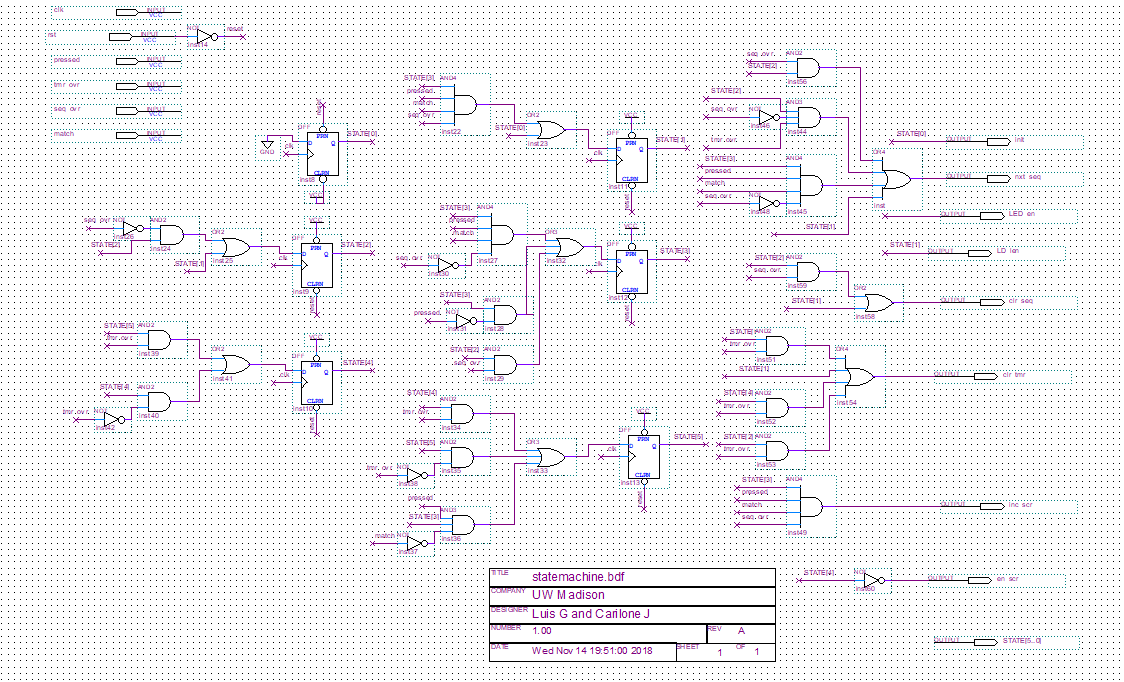Select the clk input pin symbol
The height and width of the screenshot is (682, 1124).
pyautogui.click(x=127, y=12)
